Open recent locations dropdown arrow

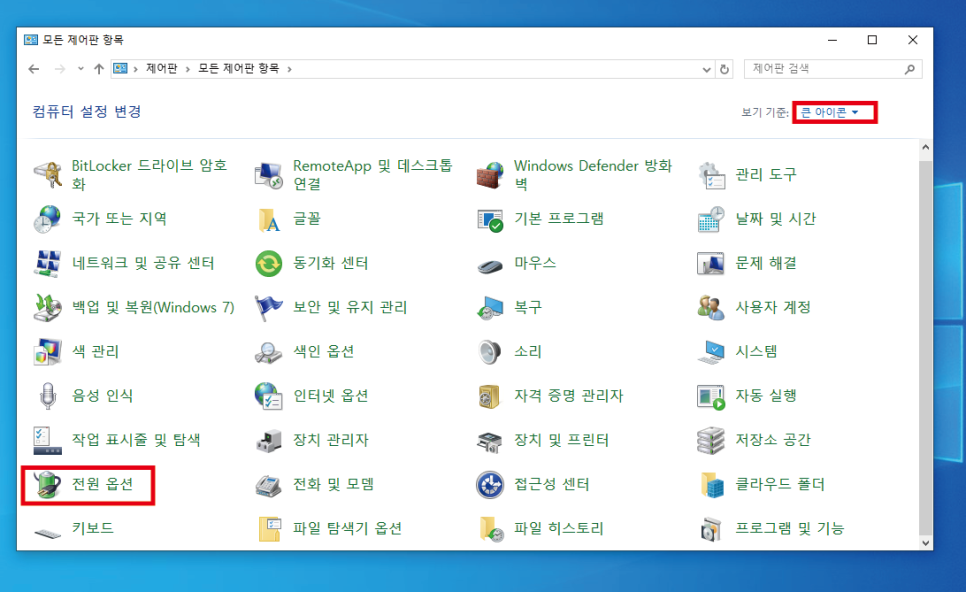(80, 69)
